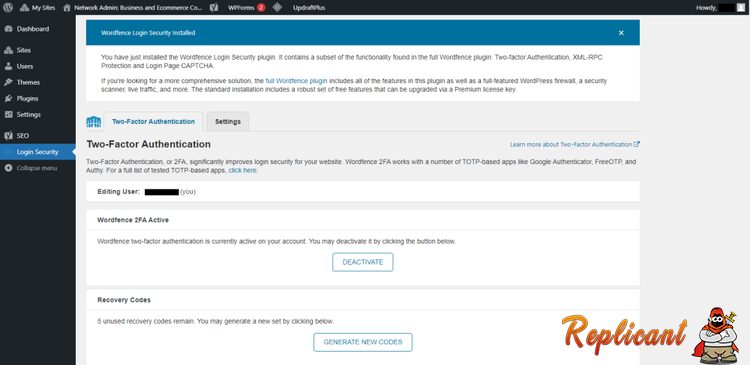Open WPForms admin bar item
This screenshot has width=750, height=365.
click(x=246, y=8)
